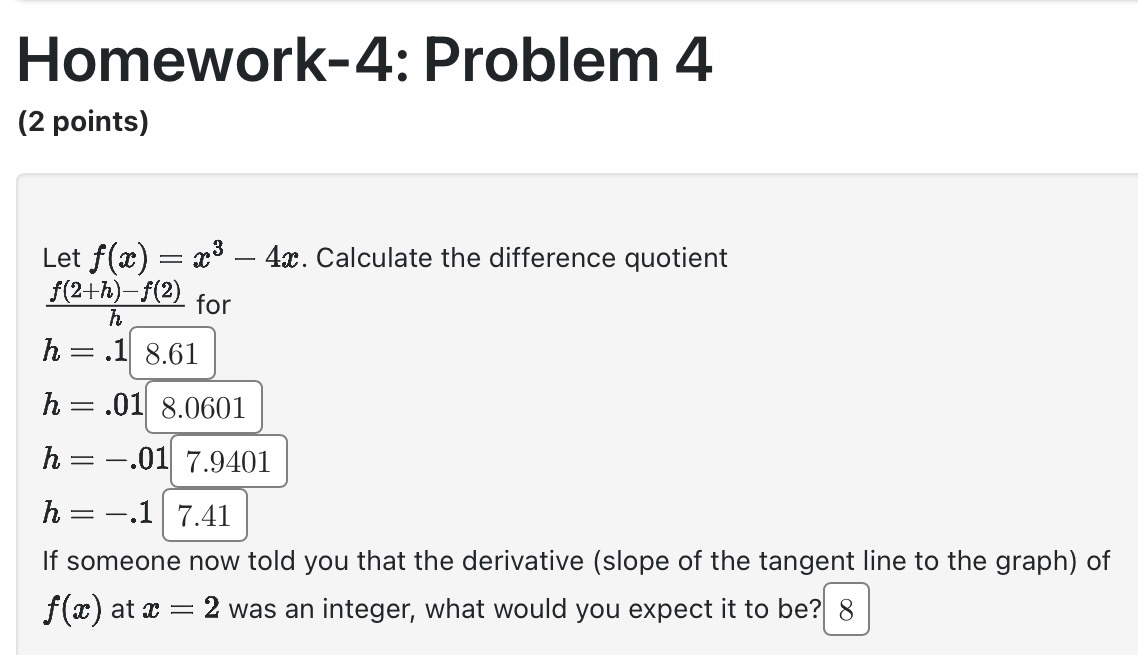Click the answer box containing 8.61
This screenshot has width=1138, height=655.
click(172, 353)
